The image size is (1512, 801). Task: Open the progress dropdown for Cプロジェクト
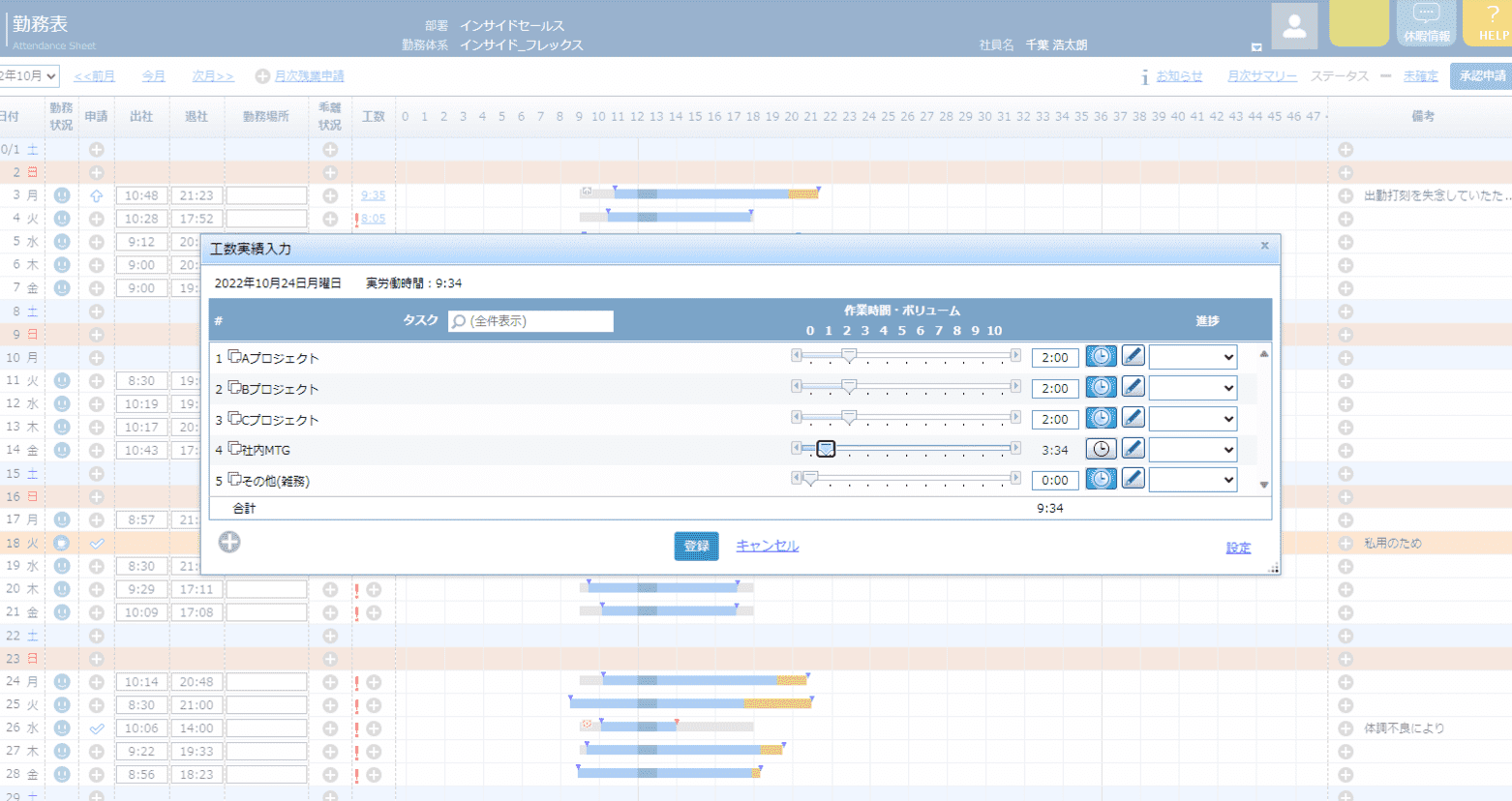1193,417
